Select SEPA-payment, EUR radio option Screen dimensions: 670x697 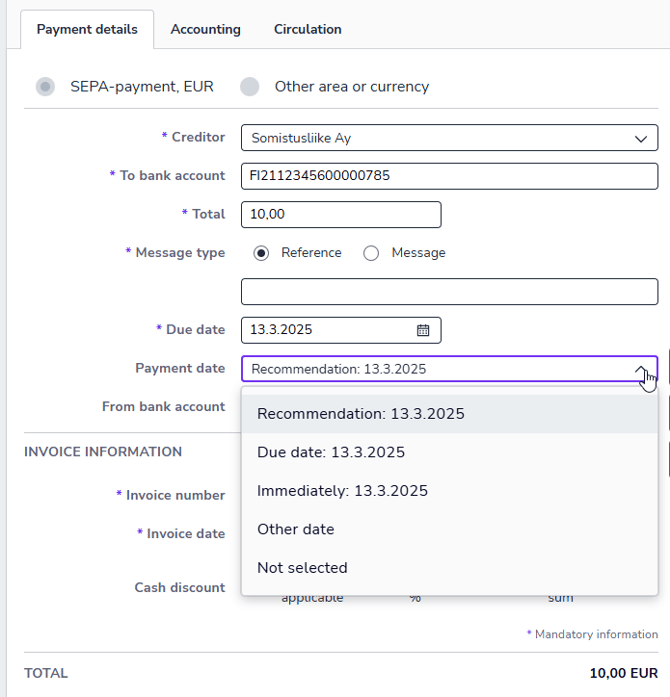pyautogui.click(x=45, y=86)
